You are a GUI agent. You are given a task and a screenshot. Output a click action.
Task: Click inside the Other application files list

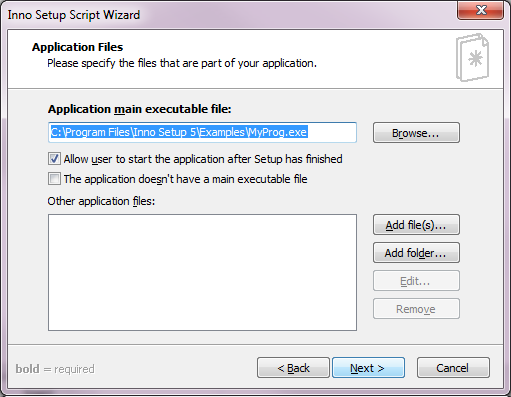[202, 272]
